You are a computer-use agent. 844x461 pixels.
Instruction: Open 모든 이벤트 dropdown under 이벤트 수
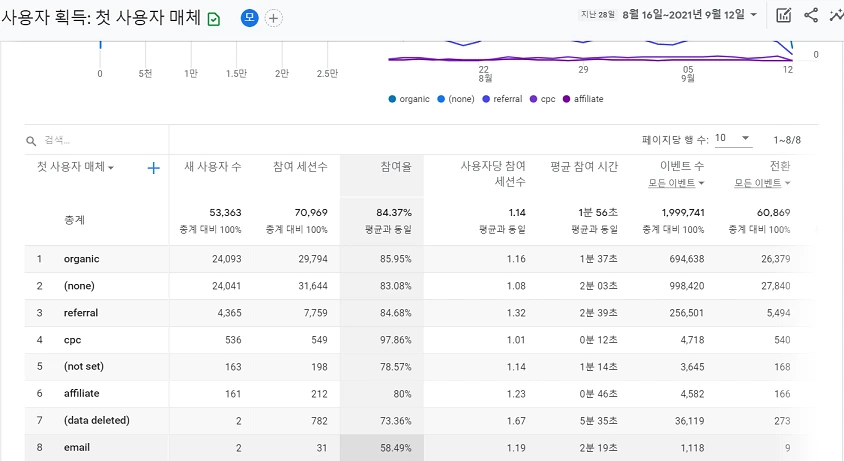pyautogui.click(x=676, y=183)
